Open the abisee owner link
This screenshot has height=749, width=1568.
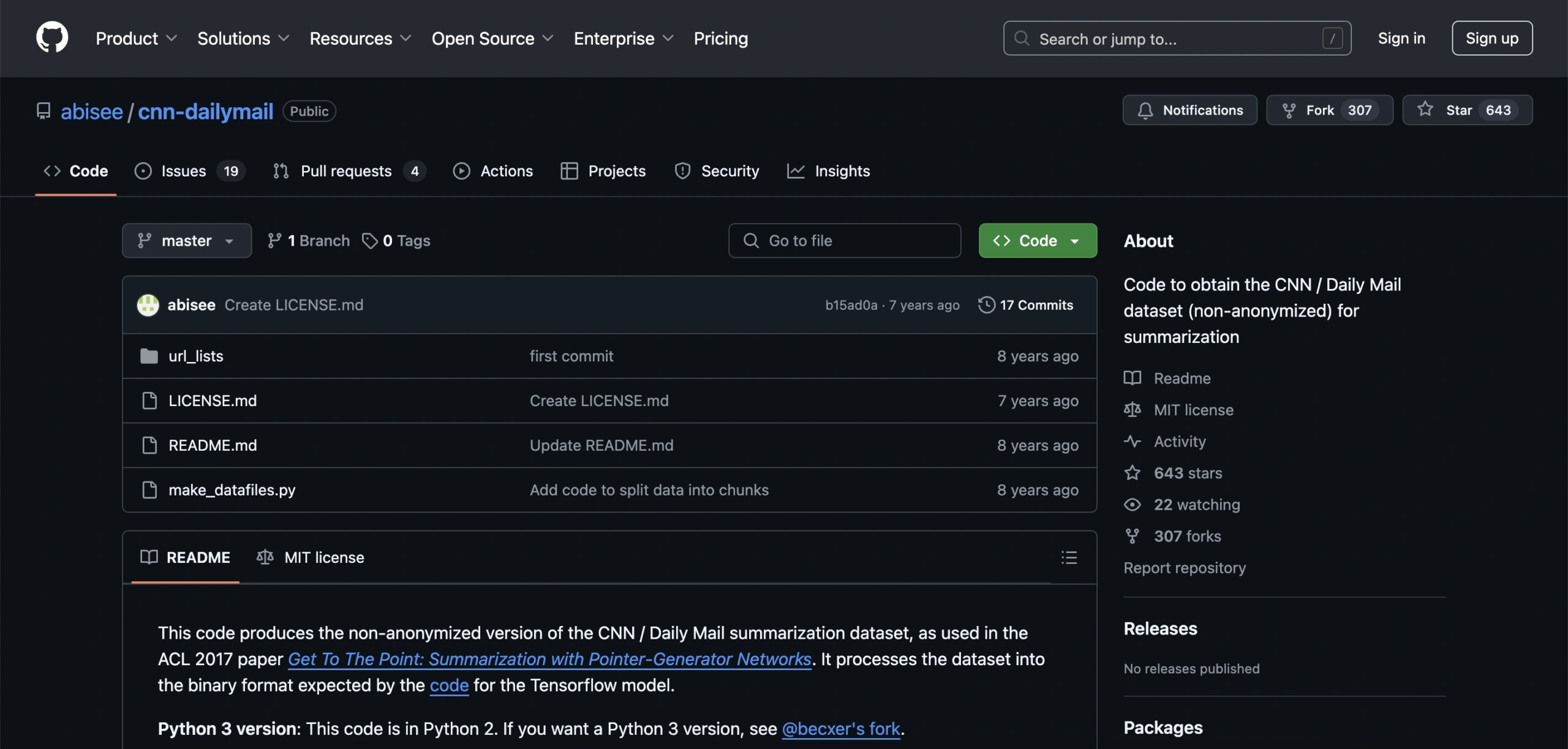coord(92,111)
